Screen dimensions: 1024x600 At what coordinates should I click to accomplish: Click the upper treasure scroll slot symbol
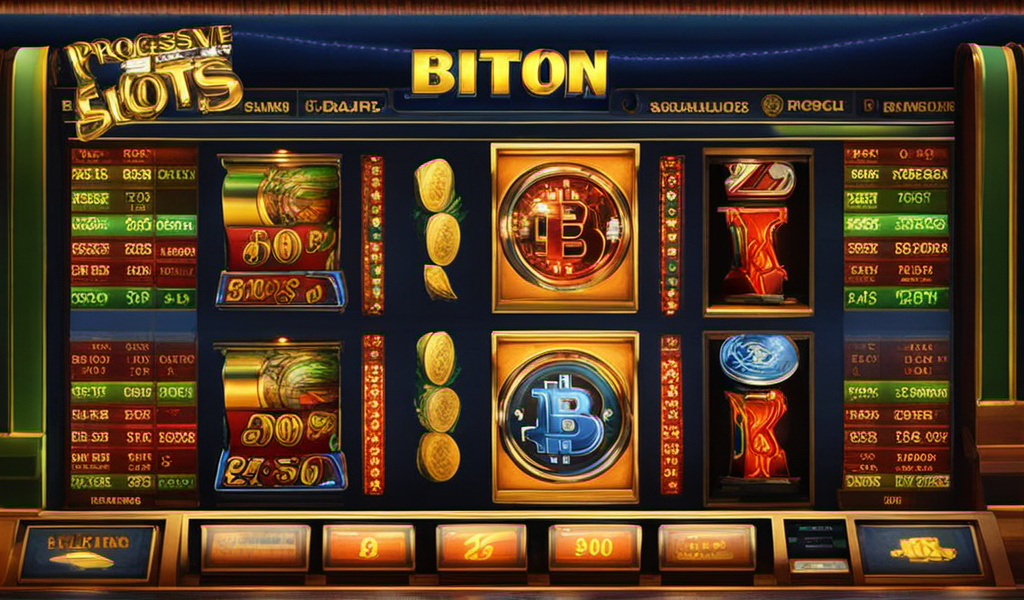click(x=281, y=232)
